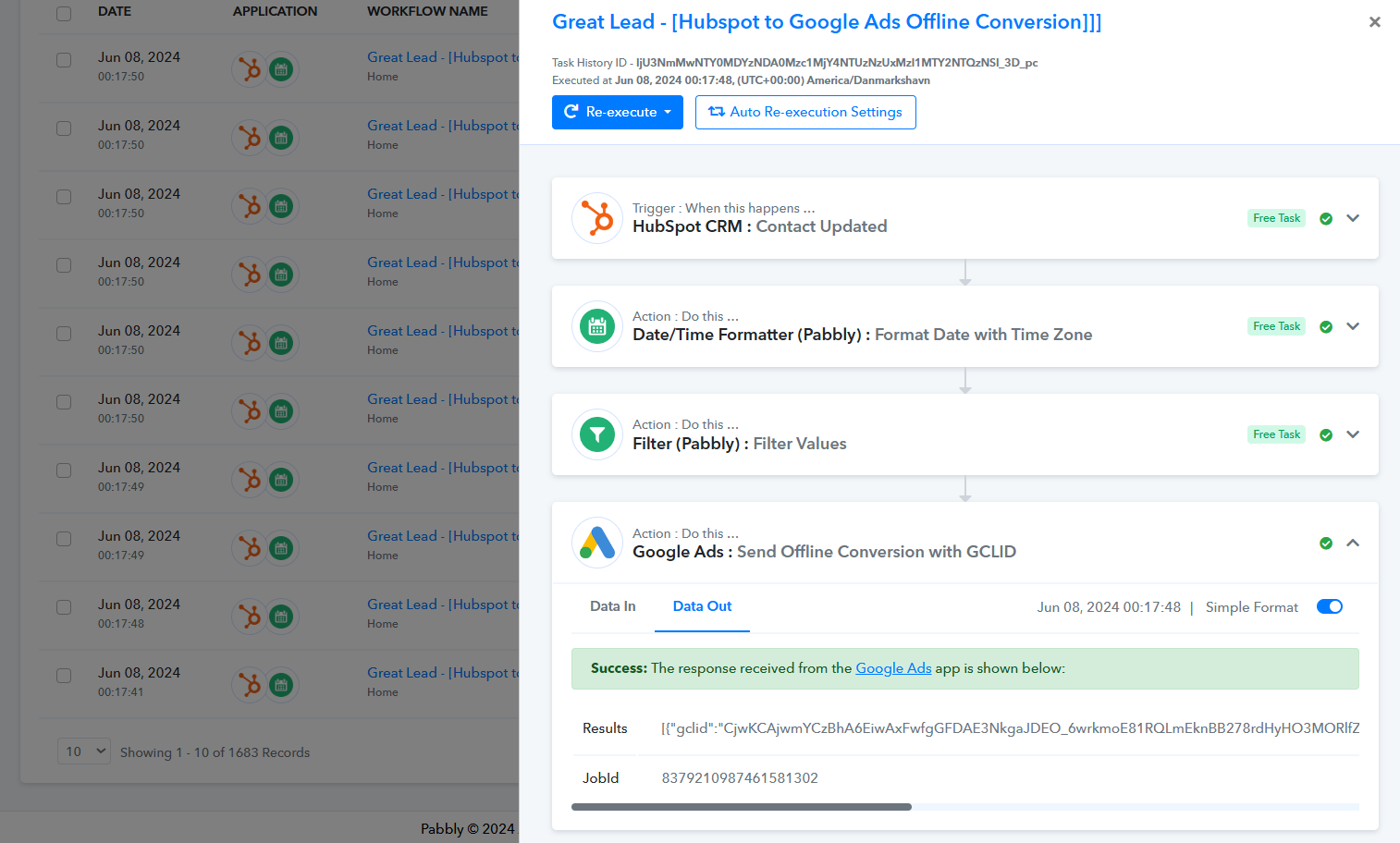The width and height of the screenshot is (1400, 843).
Task: Click the 'Simple Format' label
Action: point(1252,607)
